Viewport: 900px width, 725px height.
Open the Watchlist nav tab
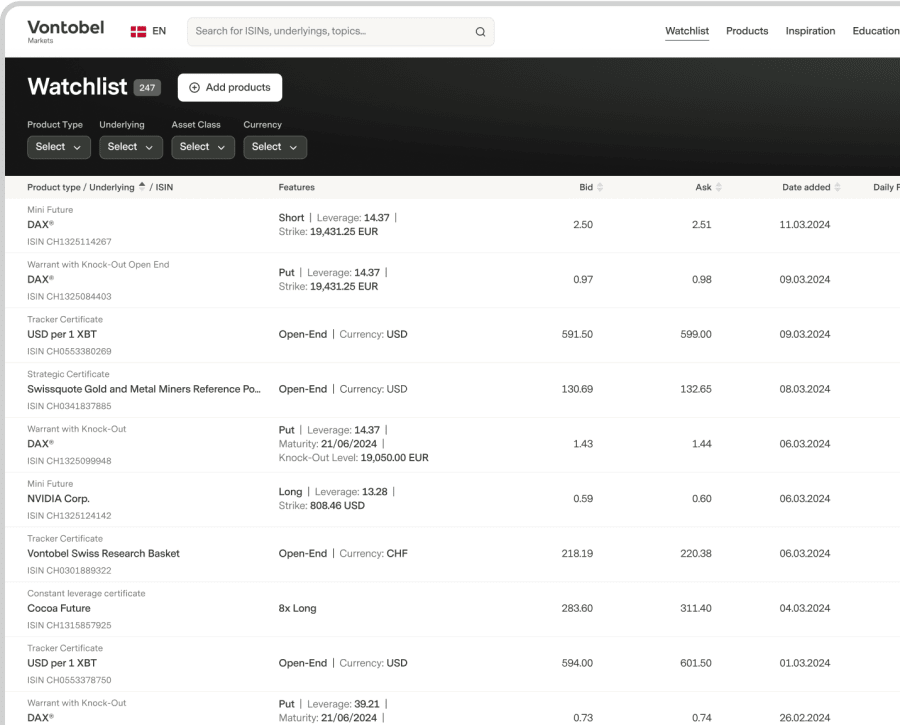[x=686, y=31]
